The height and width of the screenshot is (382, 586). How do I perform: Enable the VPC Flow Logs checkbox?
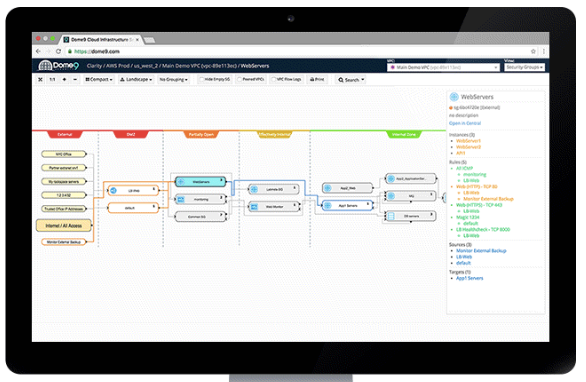coord(274,80)
